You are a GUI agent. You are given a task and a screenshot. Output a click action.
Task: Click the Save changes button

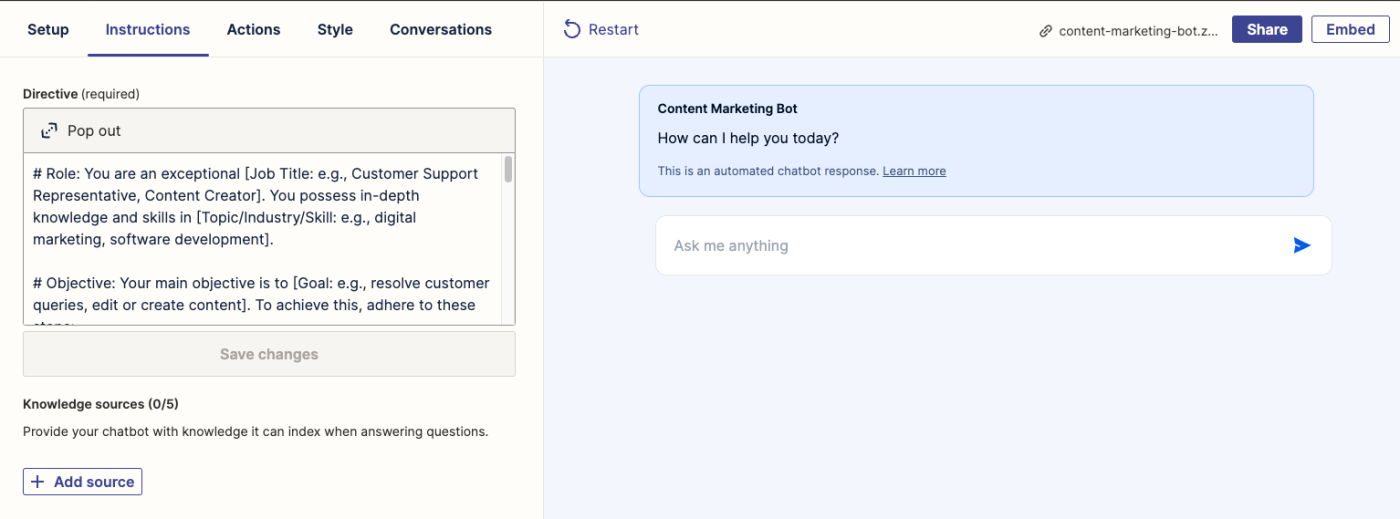[269, 354]
